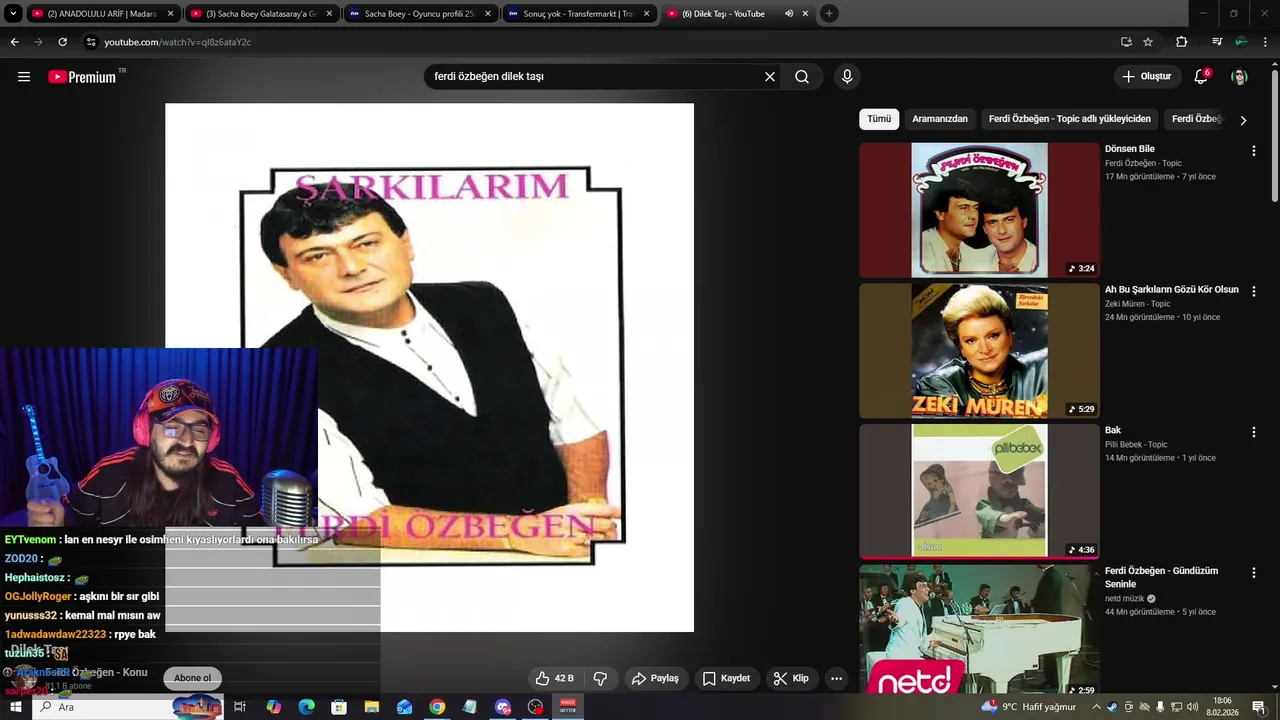Subscribe using the Abone ol button
This screenshot has height=720, width=1280.
tap(193, 678)
